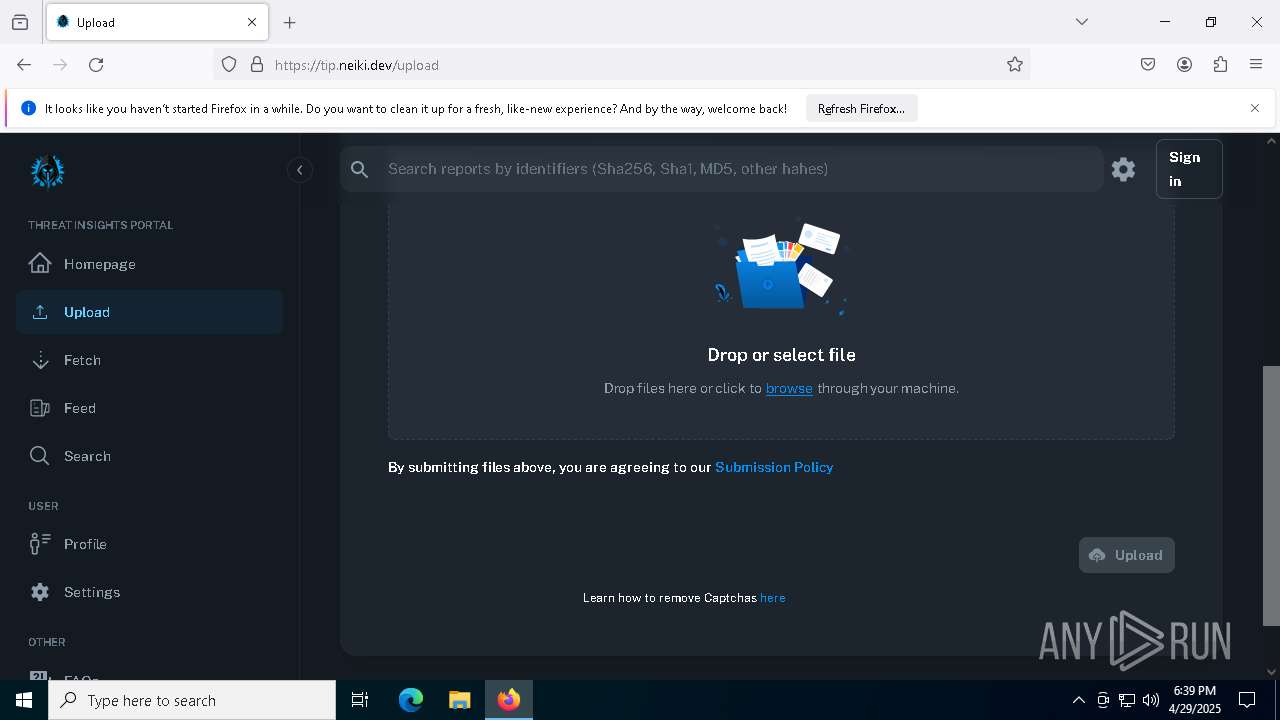Click the Feed newspaper icon
Viewport: 1280px width, 720px height.
[40, 408]
